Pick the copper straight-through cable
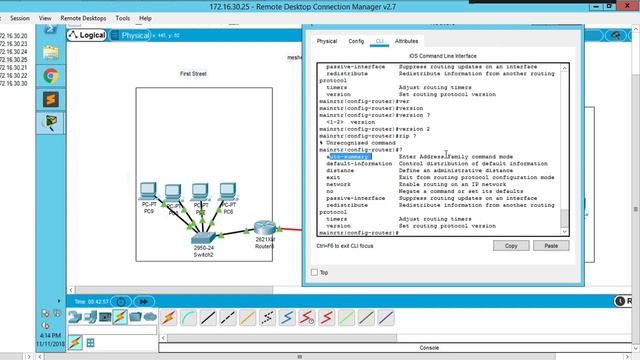 pos(208,318)
